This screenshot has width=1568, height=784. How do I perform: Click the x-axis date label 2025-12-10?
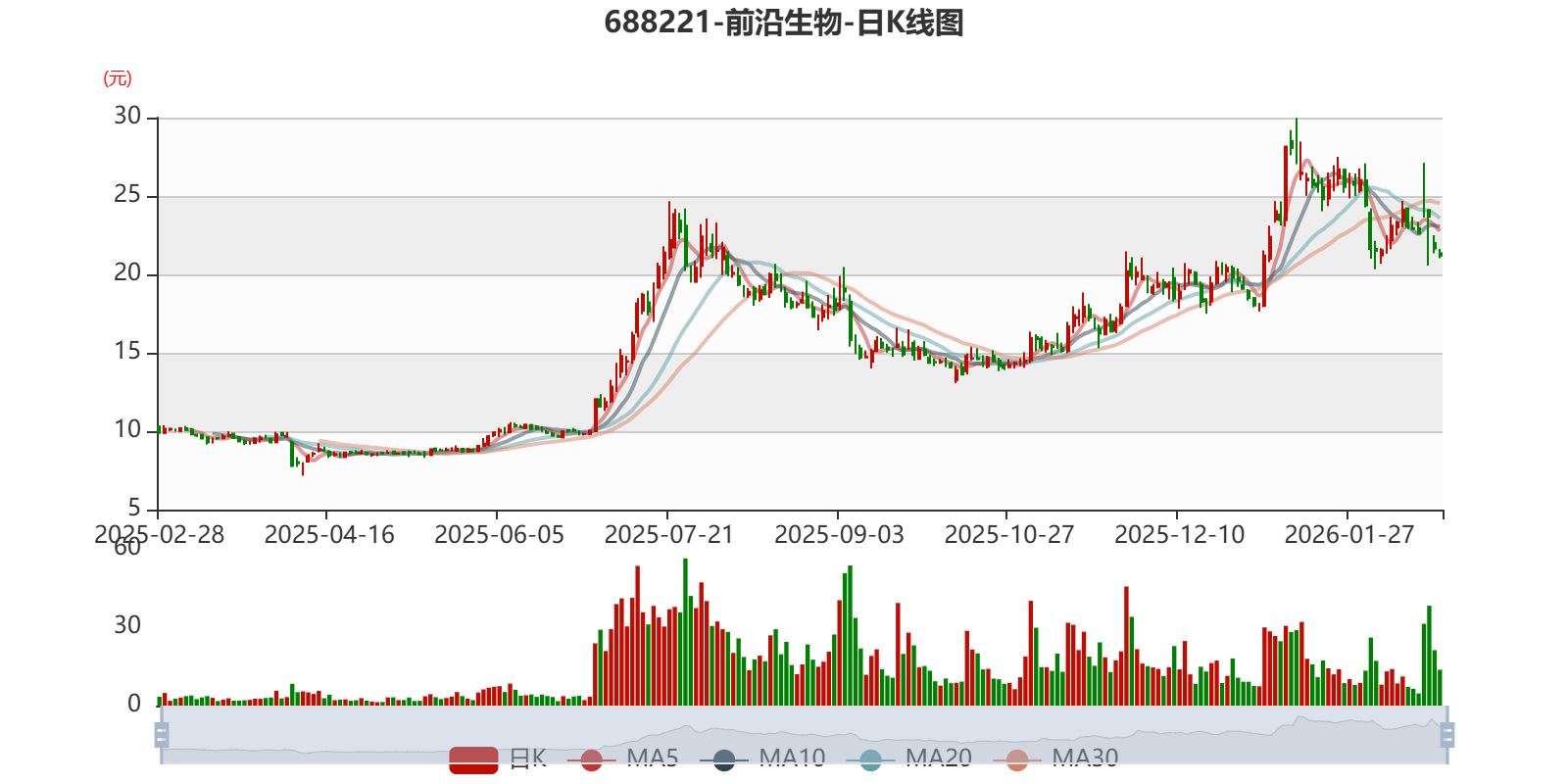click(x=1179, y=534)
